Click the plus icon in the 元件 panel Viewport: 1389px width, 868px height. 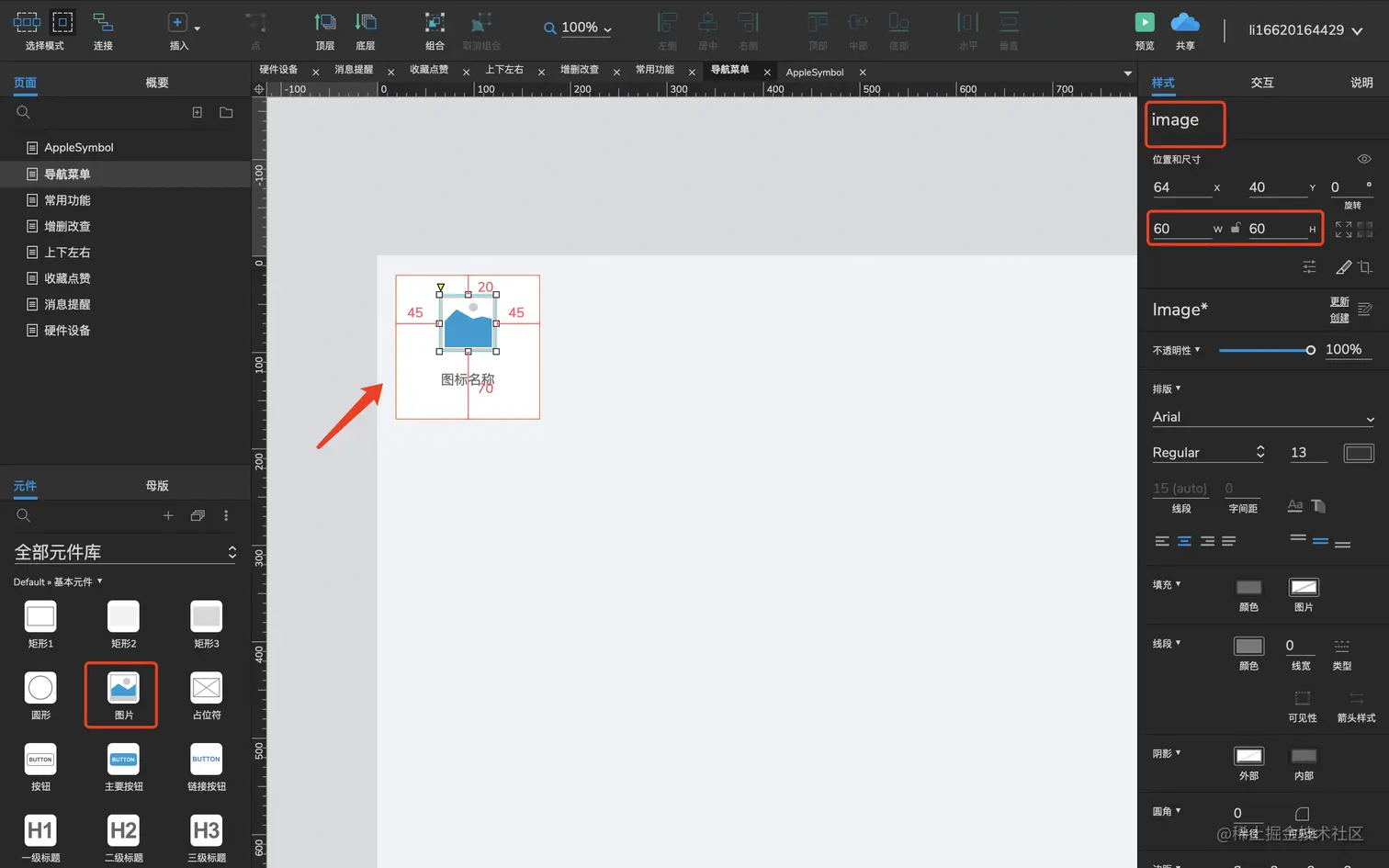[x=168, y=515]
